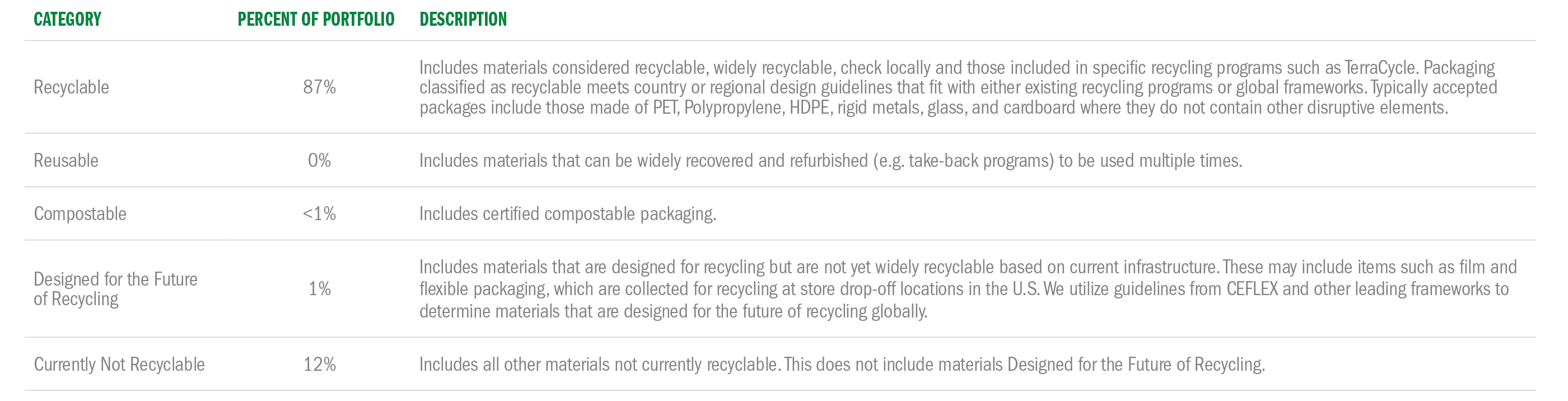Screen dimensions: 1568x401
Task: Select the Currently Not Recyclable cell
Action: click(x=119, y=365)
